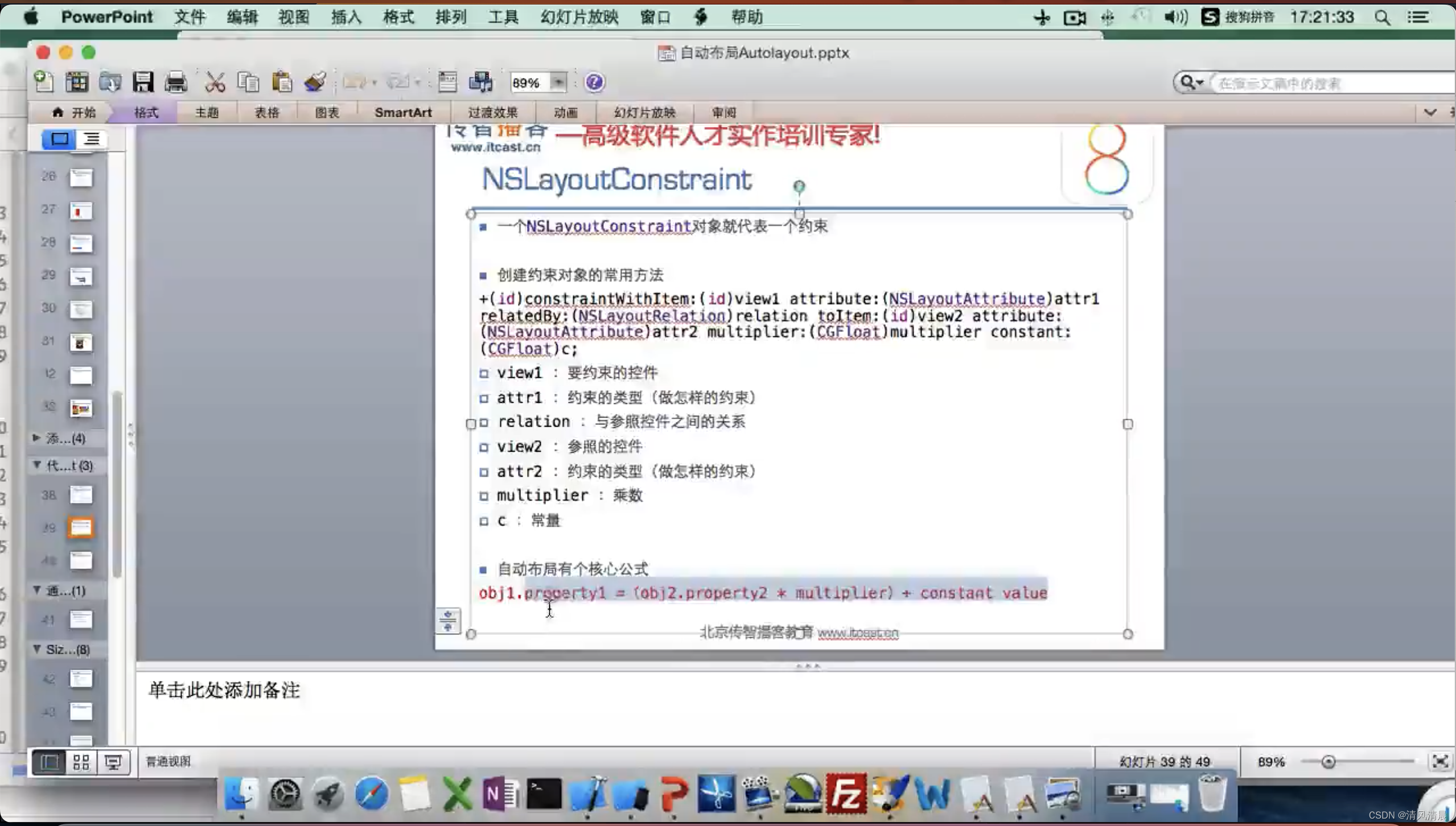1456x826 pixels.
Task: Open the zoom percentage dropdown arrow
Action: (558, 83)
